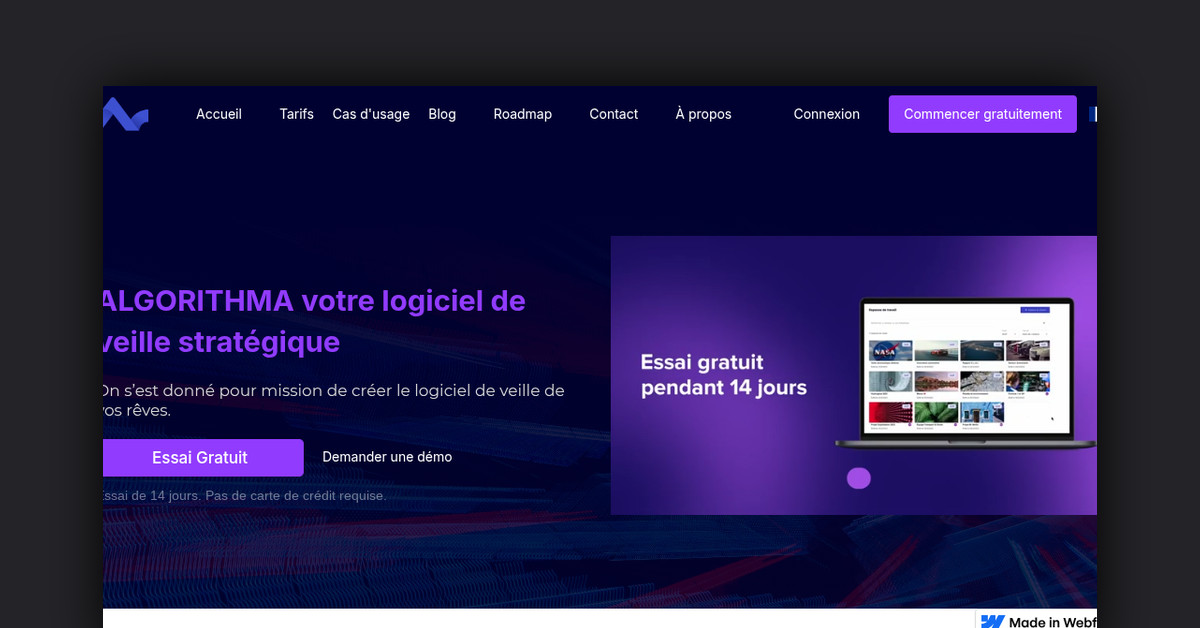Click the search bar shown in the laptop mockup
This screenshot has height=628, width=1200.
[955, 323]
